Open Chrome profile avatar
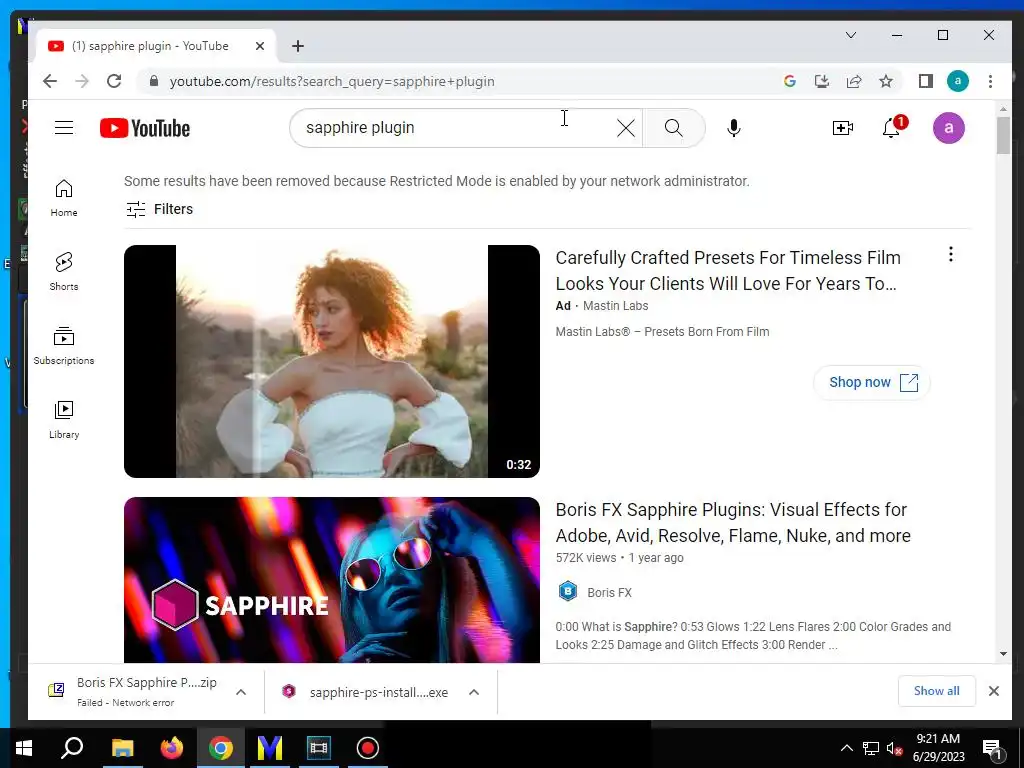Viewport: 1024px width, 768px height. (x=957, y=81)
